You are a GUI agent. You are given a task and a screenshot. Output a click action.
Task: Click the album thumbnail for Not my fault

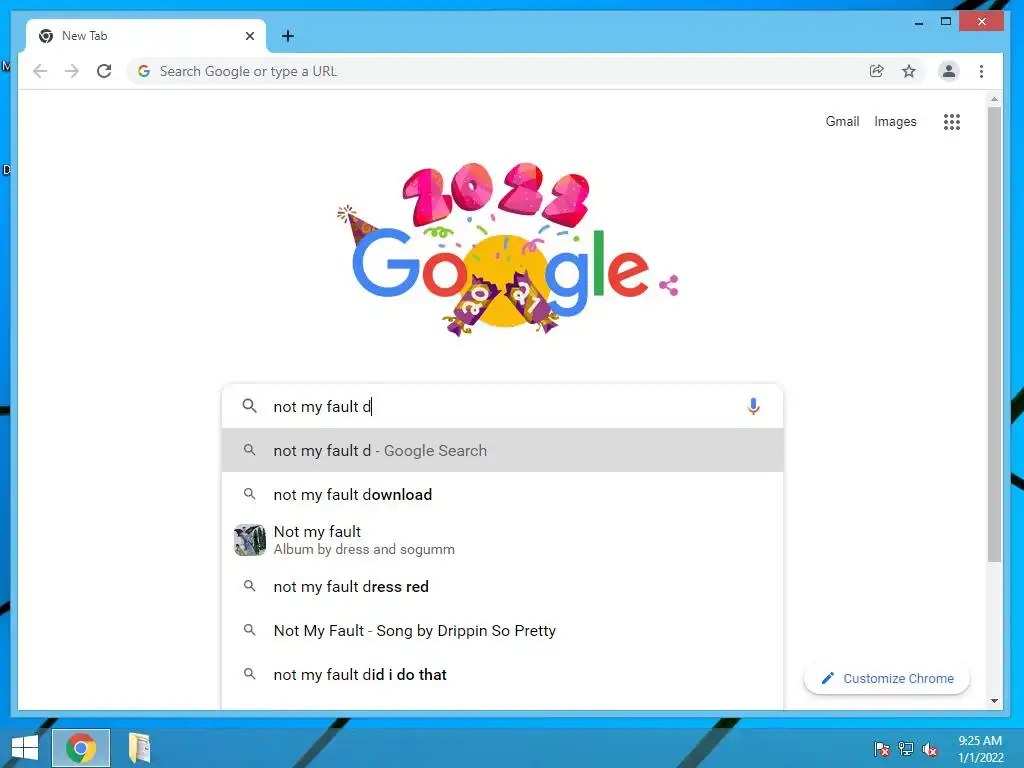tap(250, 540)
